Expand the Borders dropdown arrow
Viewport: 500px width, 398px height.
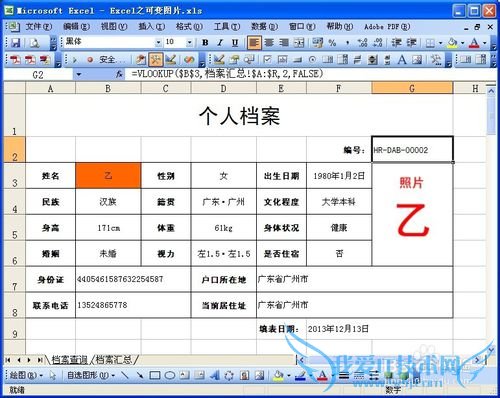pos(440,43)
